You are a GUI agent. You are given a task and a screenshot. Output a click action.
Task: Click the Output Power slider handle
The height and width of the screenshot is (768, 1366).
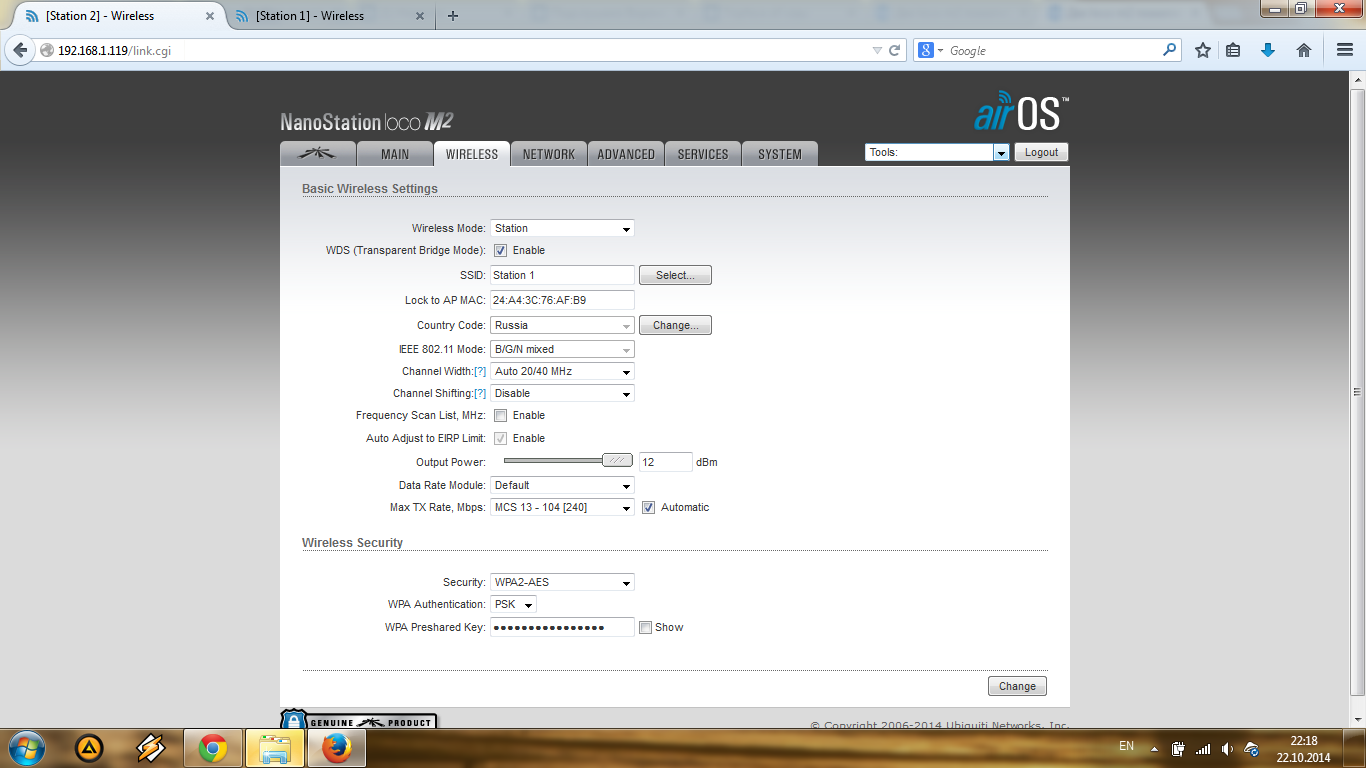[x=617, y=461]
